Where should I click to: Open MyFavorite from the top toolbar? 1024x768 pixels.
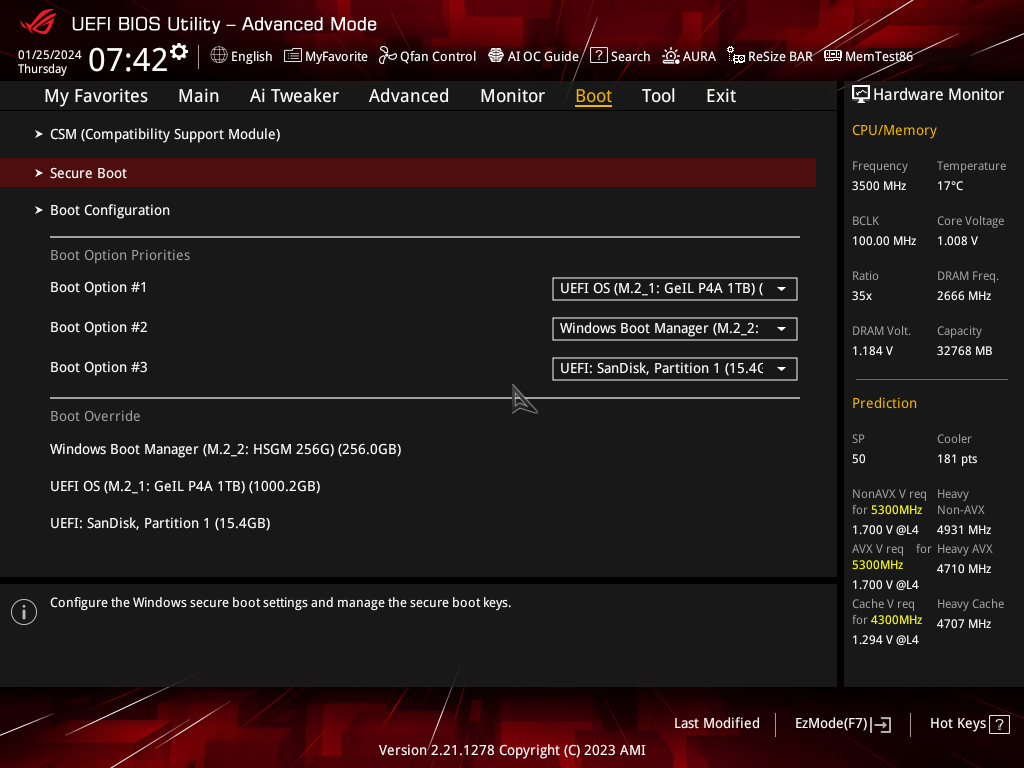point(326,56)
